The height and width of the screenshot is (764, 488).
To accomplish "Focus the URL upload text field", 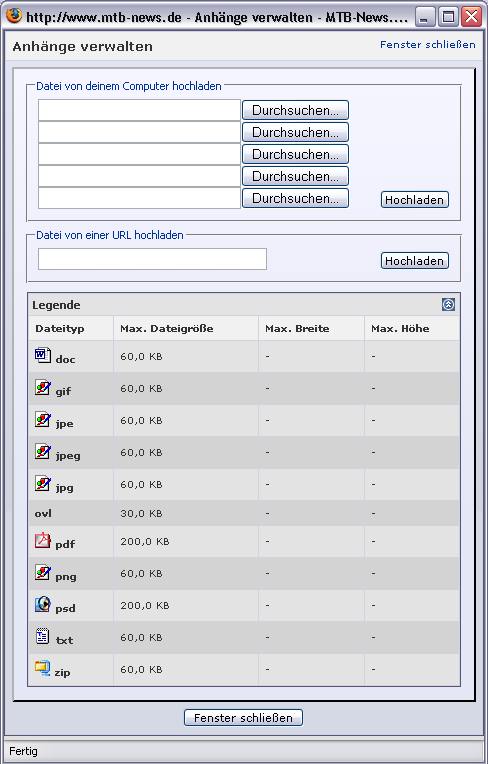I will point(152,259).
